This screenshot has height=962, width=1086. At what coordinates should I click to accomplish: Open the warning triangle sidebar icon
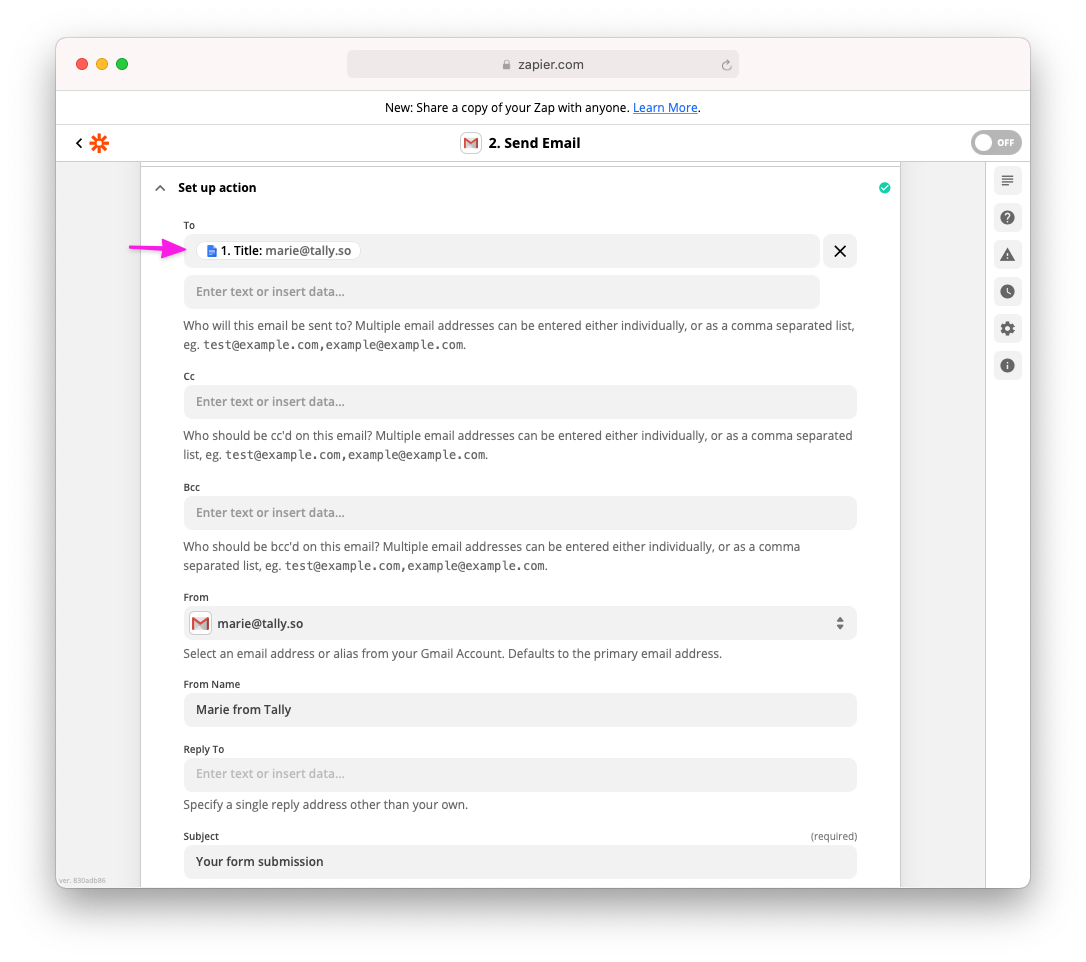pos(1007,255)
